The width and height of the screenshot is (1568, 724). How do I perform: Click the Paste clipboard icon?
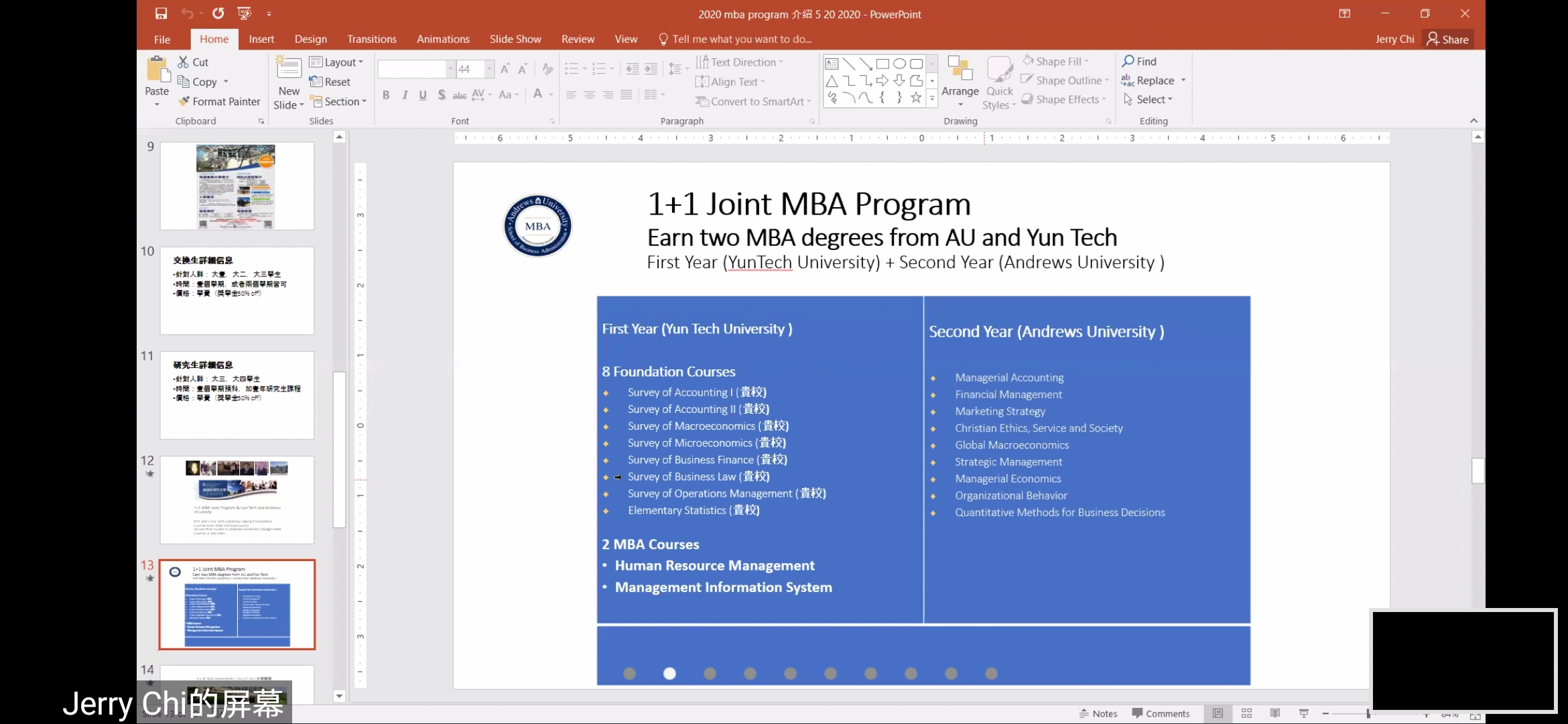[x=157, y=70]
